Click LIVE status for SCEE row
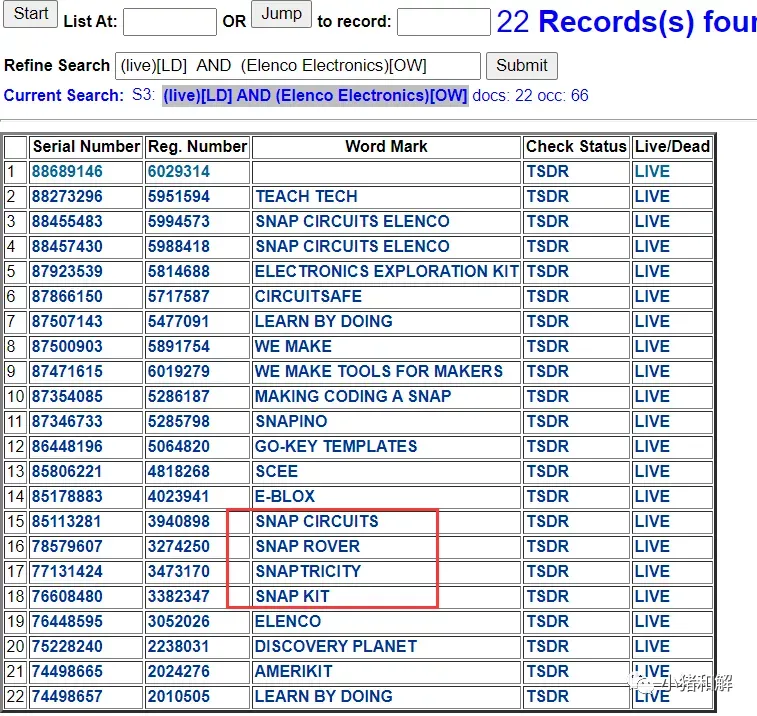Screen dimensions: 757x716 click(652, 472)
